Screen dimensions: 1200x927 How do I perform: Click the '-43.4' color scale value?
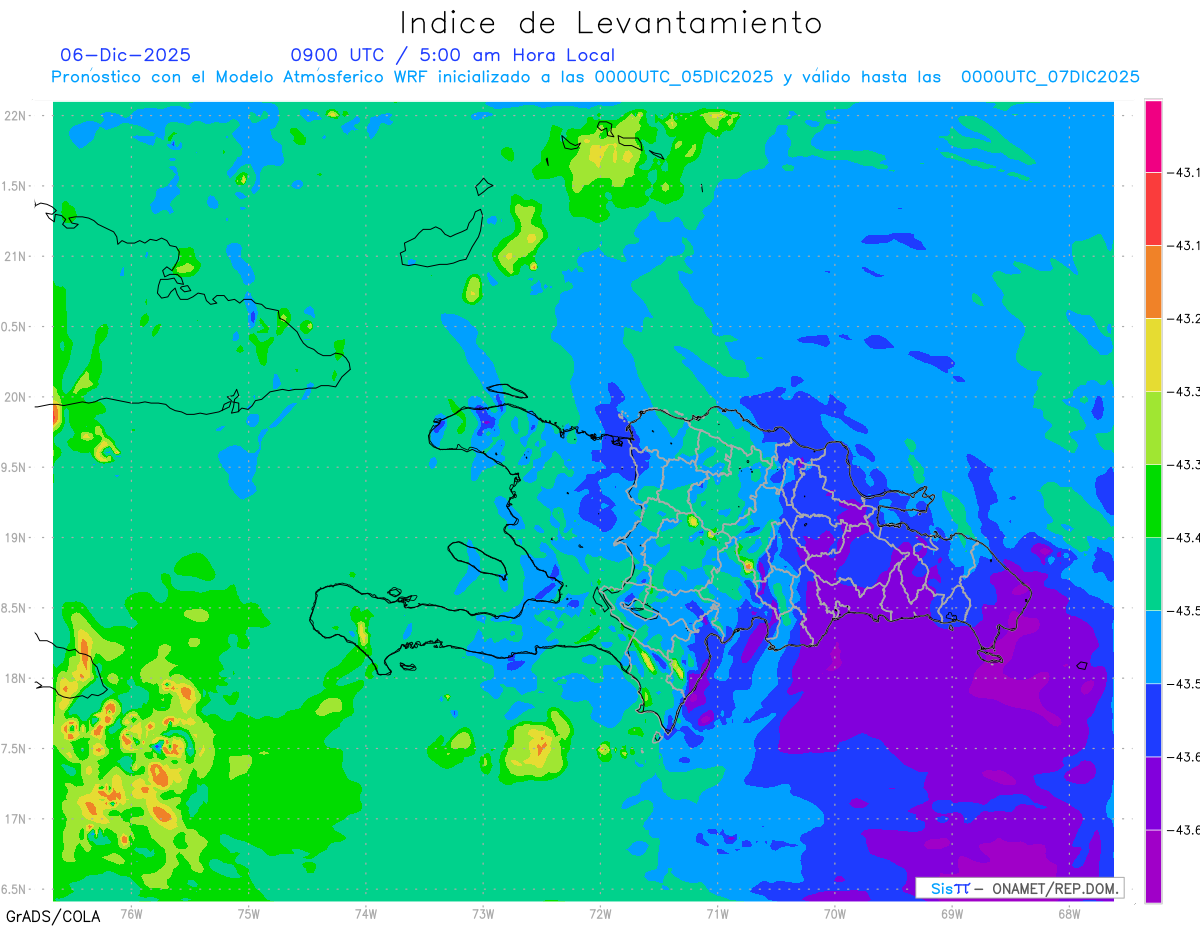tap(1185, 538)
